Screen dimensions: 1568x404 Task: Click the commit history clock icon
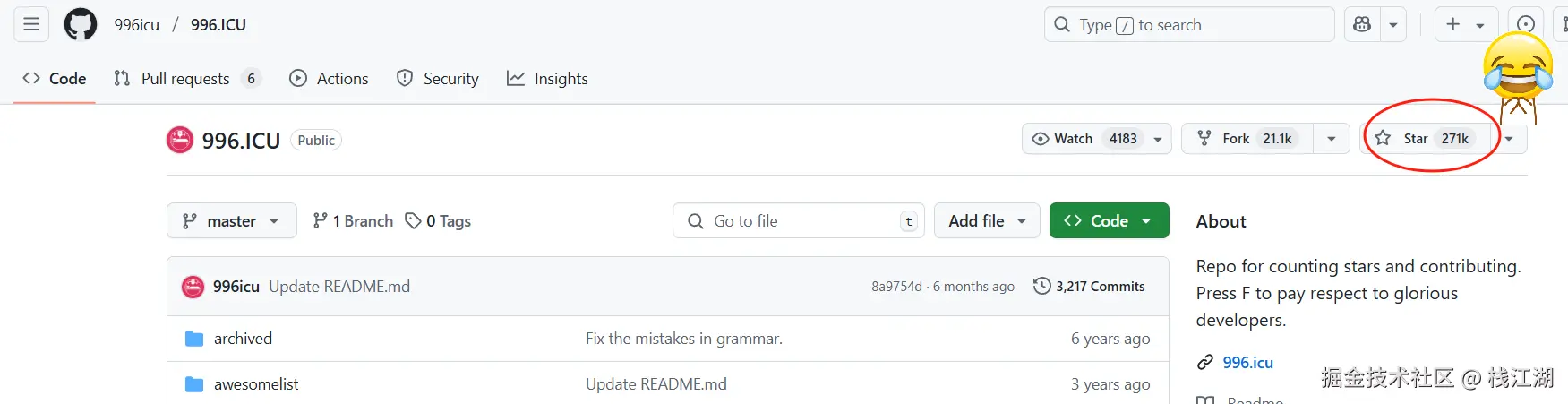(x=1041, y=287)
